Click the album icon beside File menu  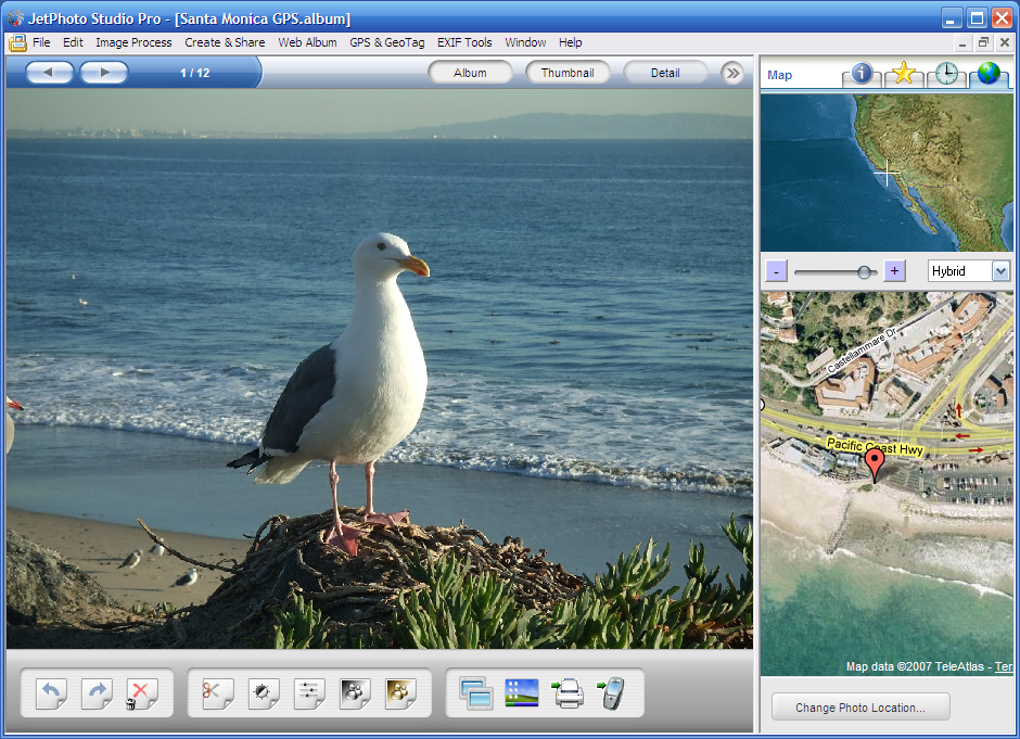click(18, 43)
